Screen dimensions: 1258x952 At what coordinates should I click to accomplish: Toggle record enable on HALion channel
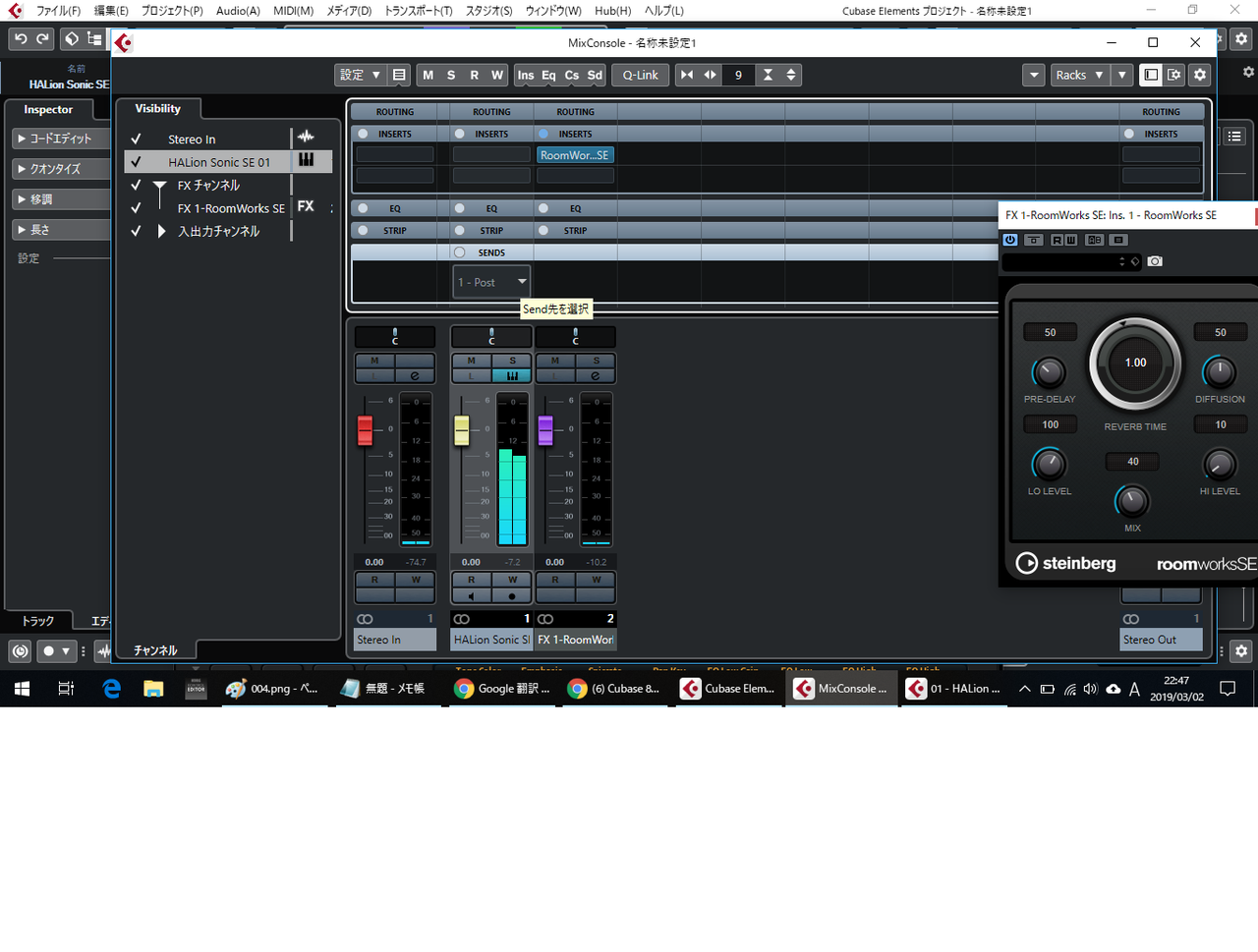pyautogui.click(x=512, y=596)
